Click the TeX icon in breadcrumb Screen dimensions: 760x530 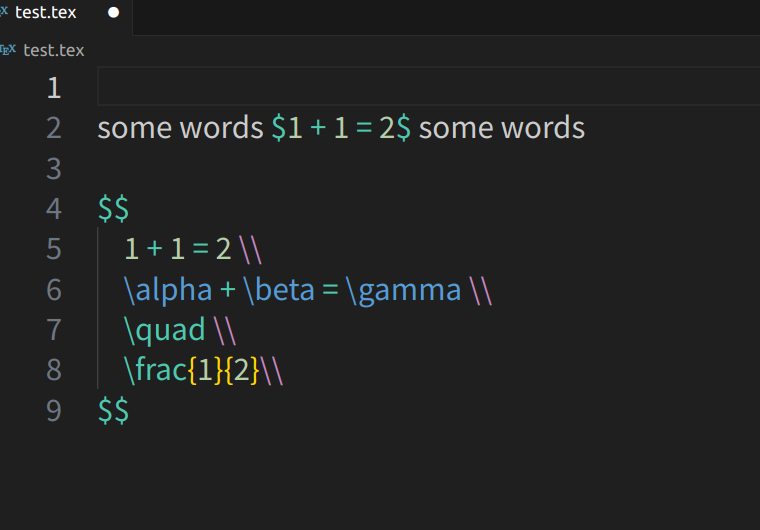8,49
